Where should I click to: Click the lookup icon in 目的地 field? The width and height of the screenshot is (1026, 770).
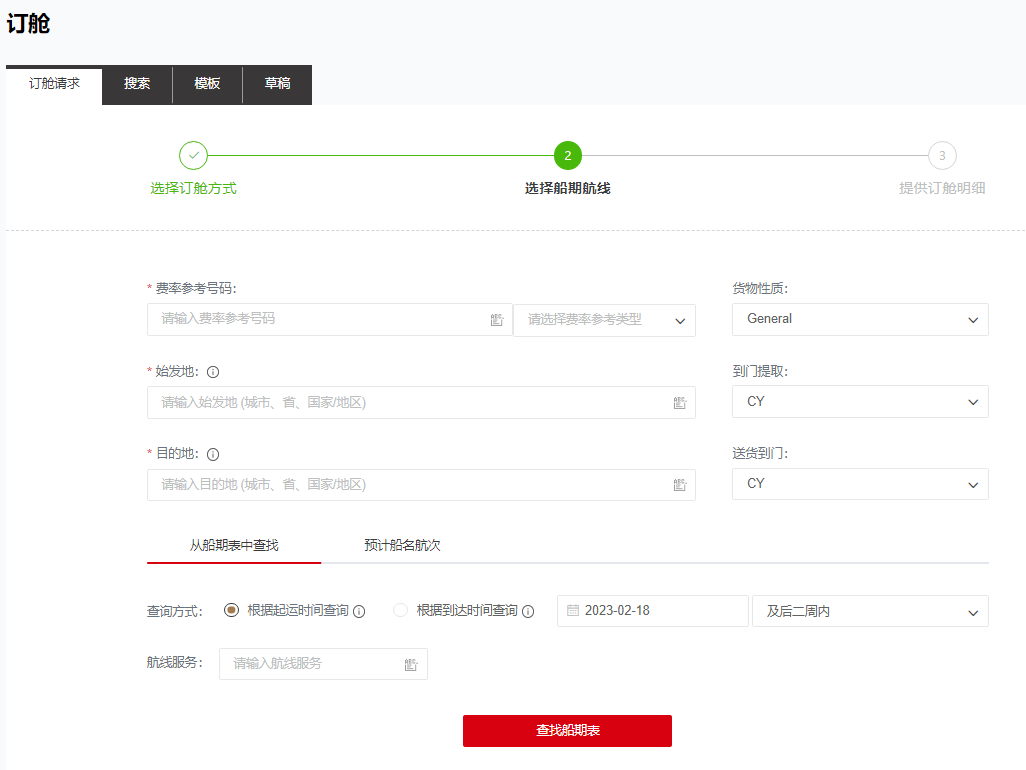coord(680,485)
